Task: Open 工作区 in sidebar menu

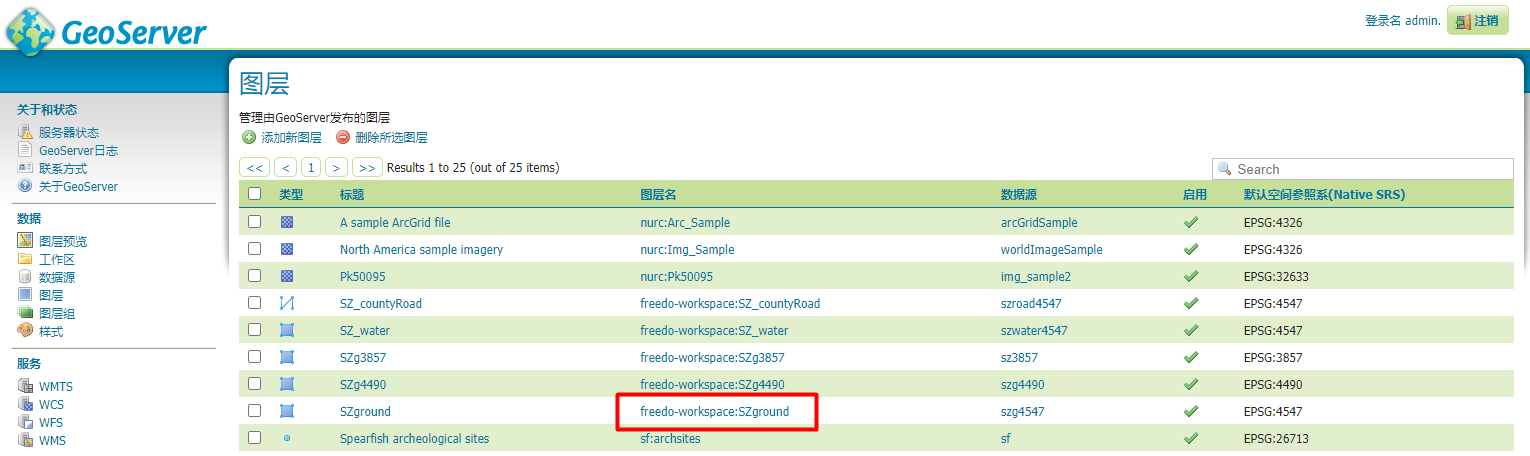Action: 57,259
